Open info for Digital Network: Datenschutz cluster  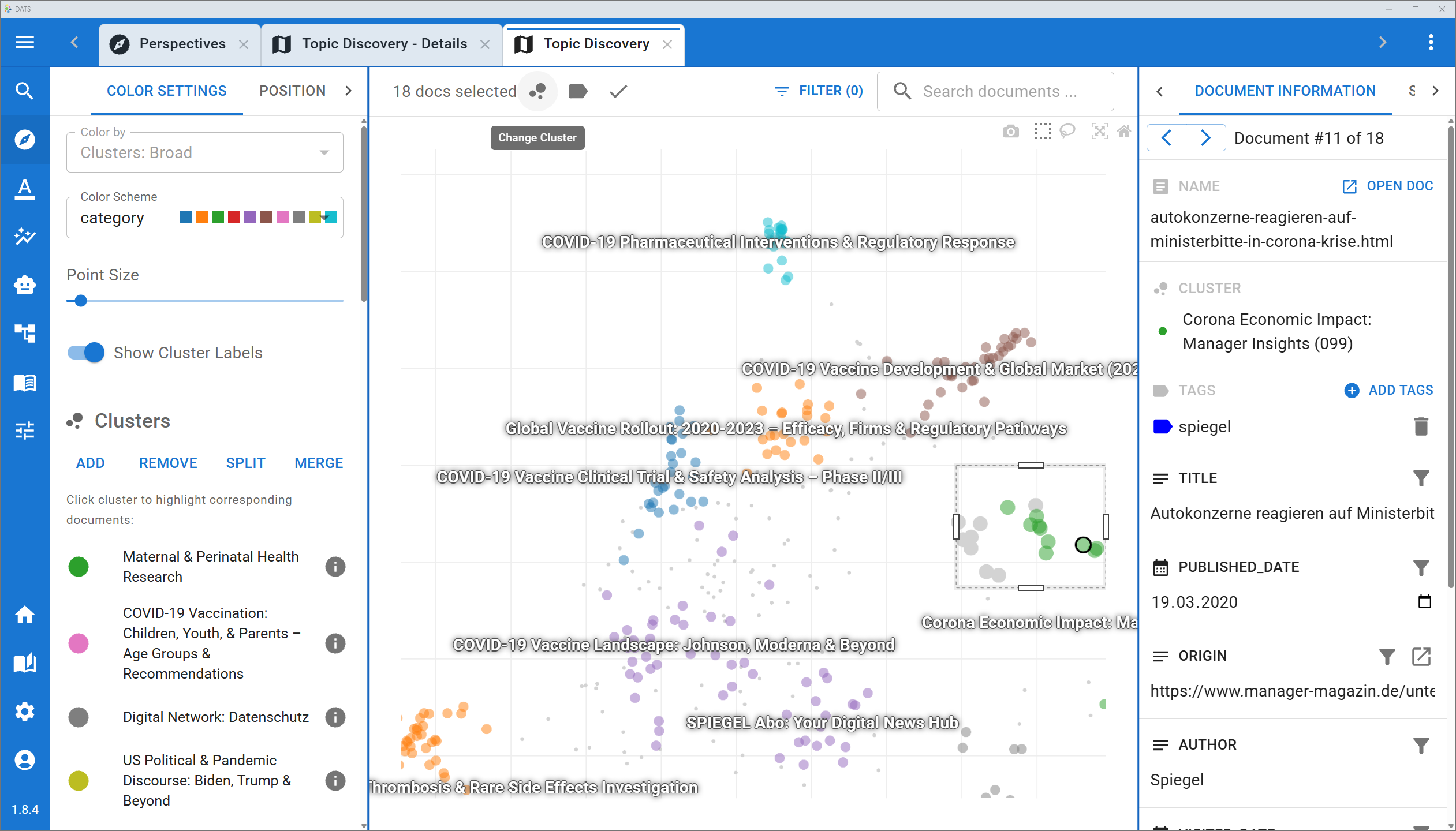[335, 717]
